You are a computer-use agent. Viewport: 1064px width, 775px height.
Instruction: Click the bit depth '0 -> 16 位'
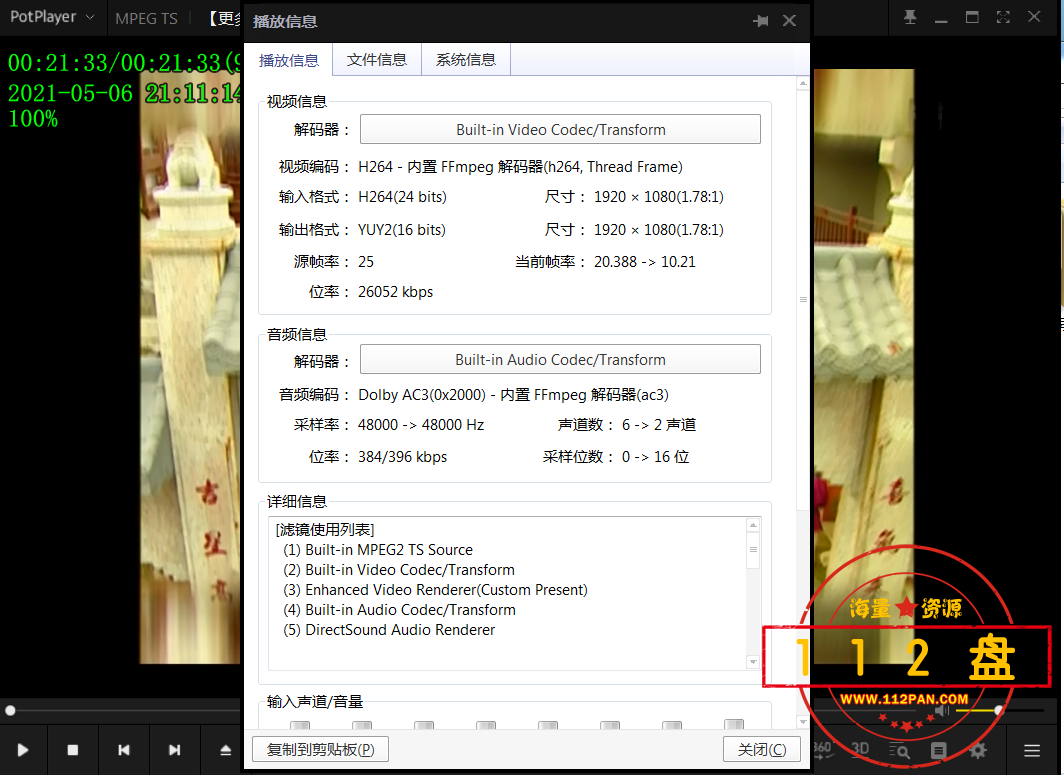coord(656,457)
